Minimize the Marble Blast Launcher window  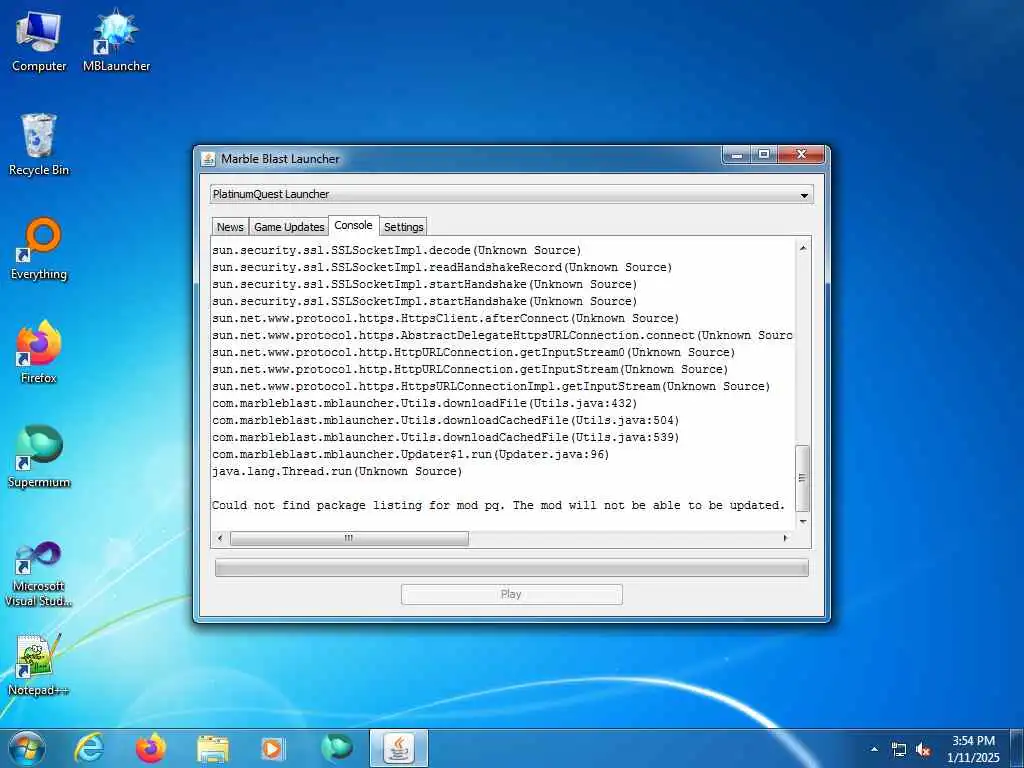[x=737, y=155]
